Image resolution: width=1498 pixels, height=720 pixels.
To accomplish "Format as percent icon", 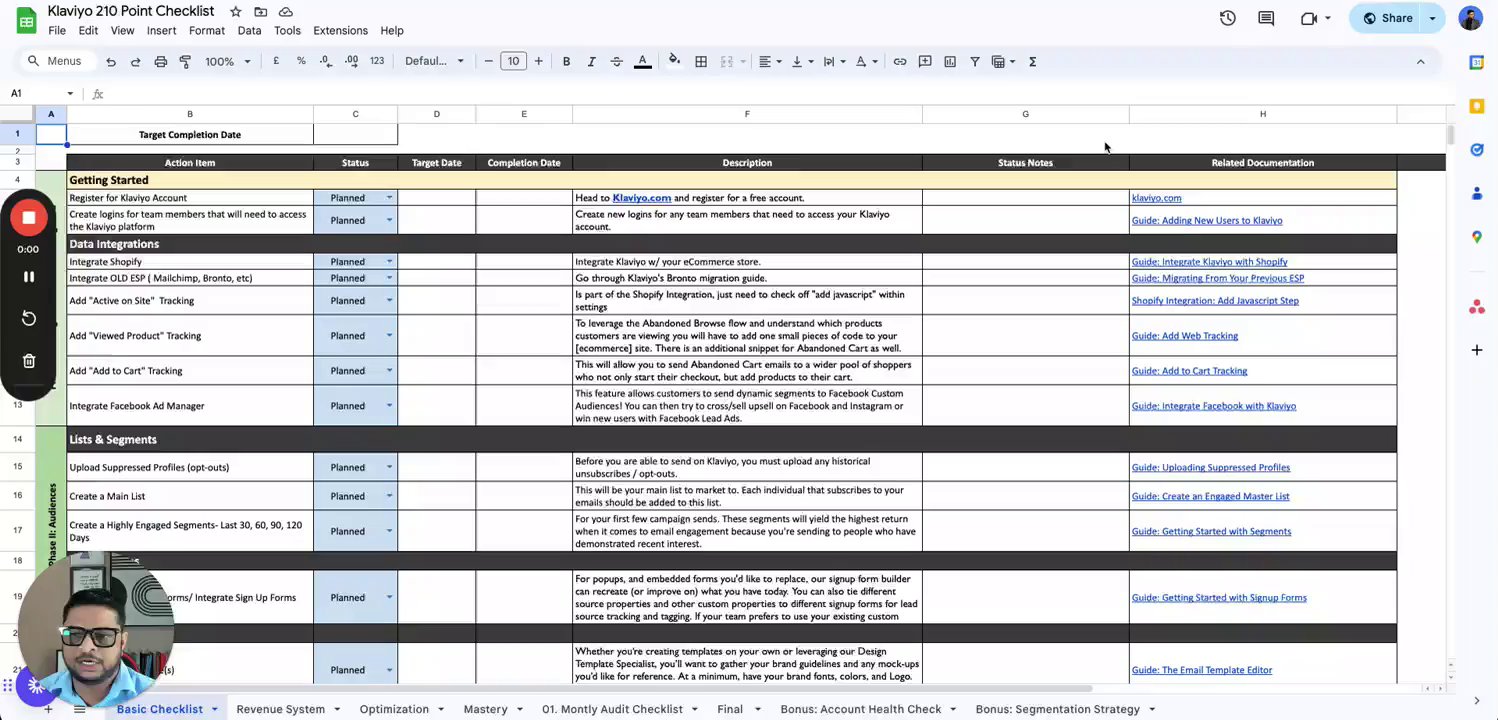I will [x=301, y=61].
